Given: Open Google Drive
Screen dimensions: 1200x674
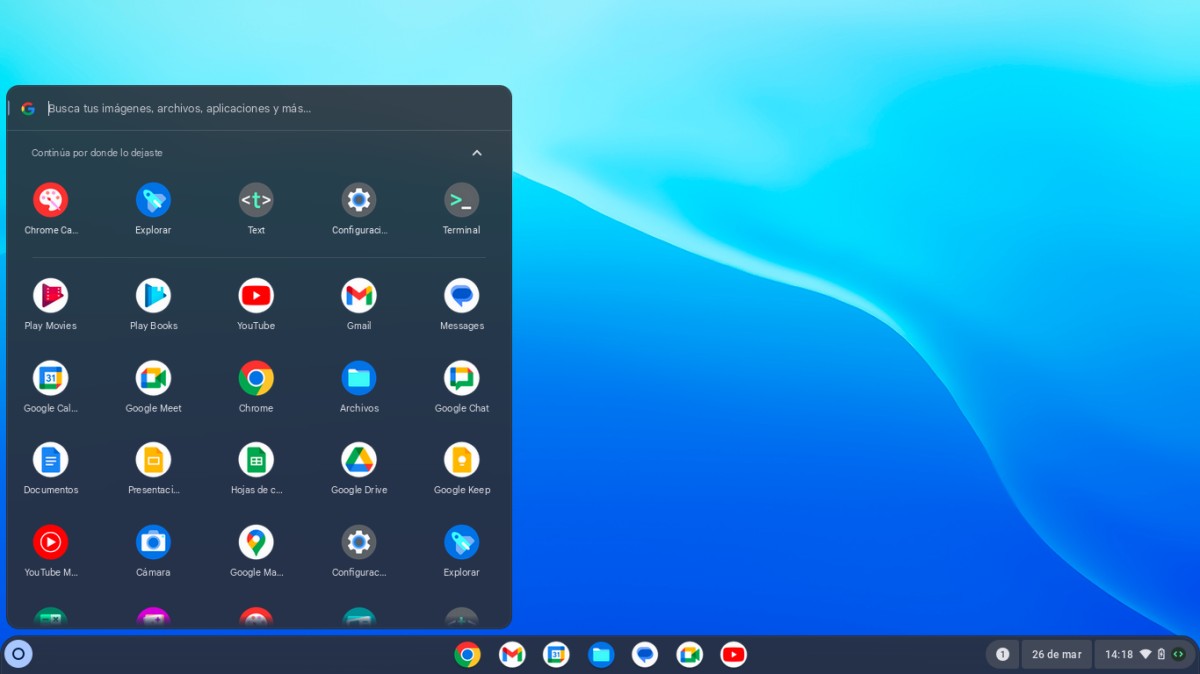Looking at the screenshot, I should point(359,460).
